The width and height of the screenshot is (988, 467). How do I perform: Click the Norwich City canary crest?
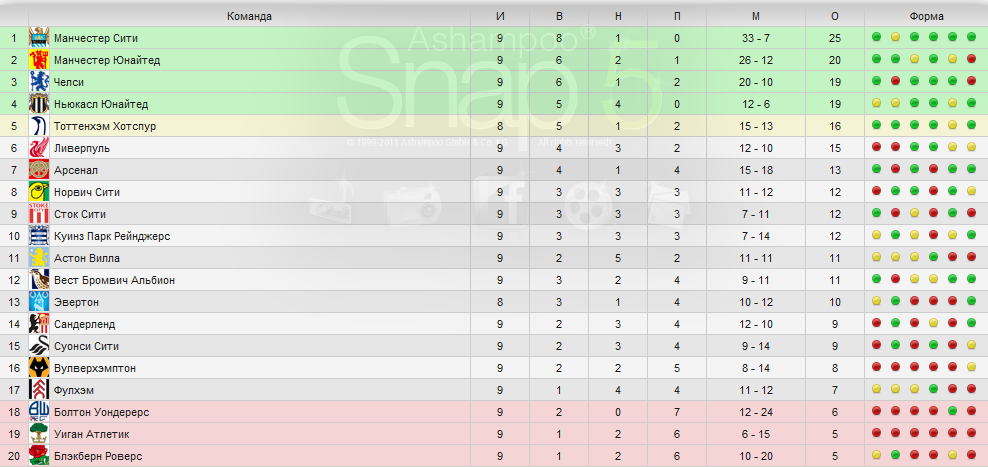[x=39, y=192]
